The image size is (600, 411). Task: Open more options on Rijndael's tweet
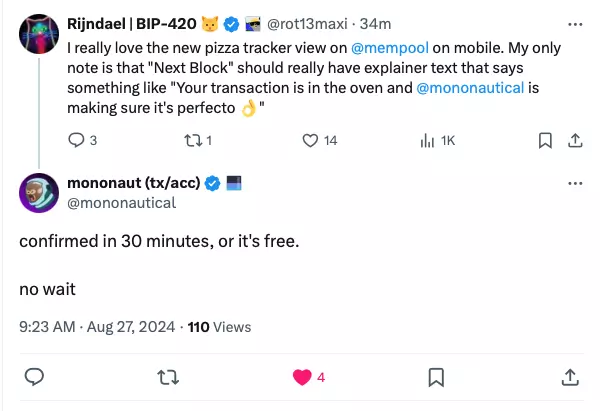click(x=575, y=24)
